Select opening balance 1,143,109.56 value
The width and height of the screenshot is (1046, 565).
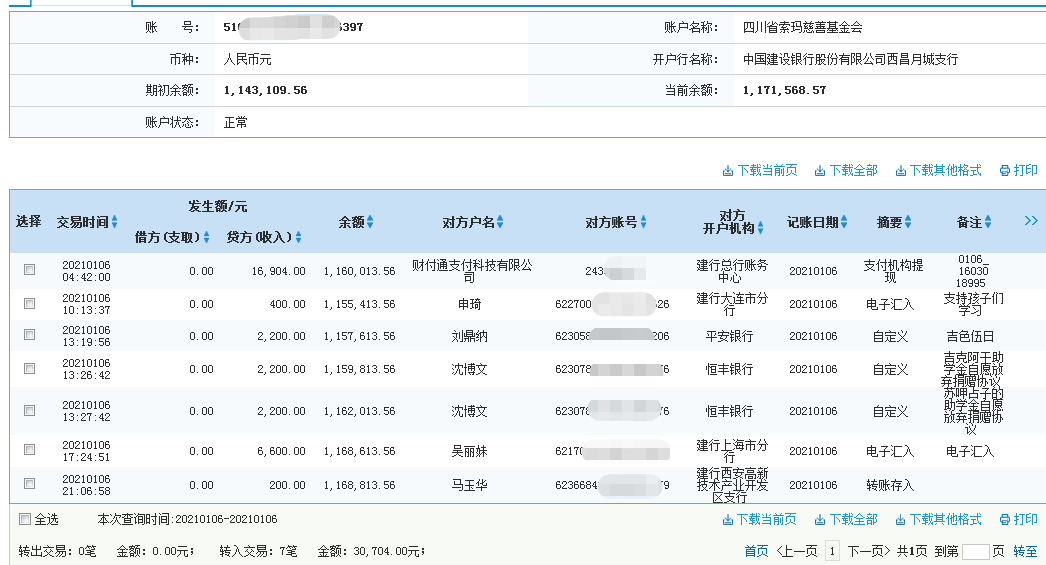(266, 90)
